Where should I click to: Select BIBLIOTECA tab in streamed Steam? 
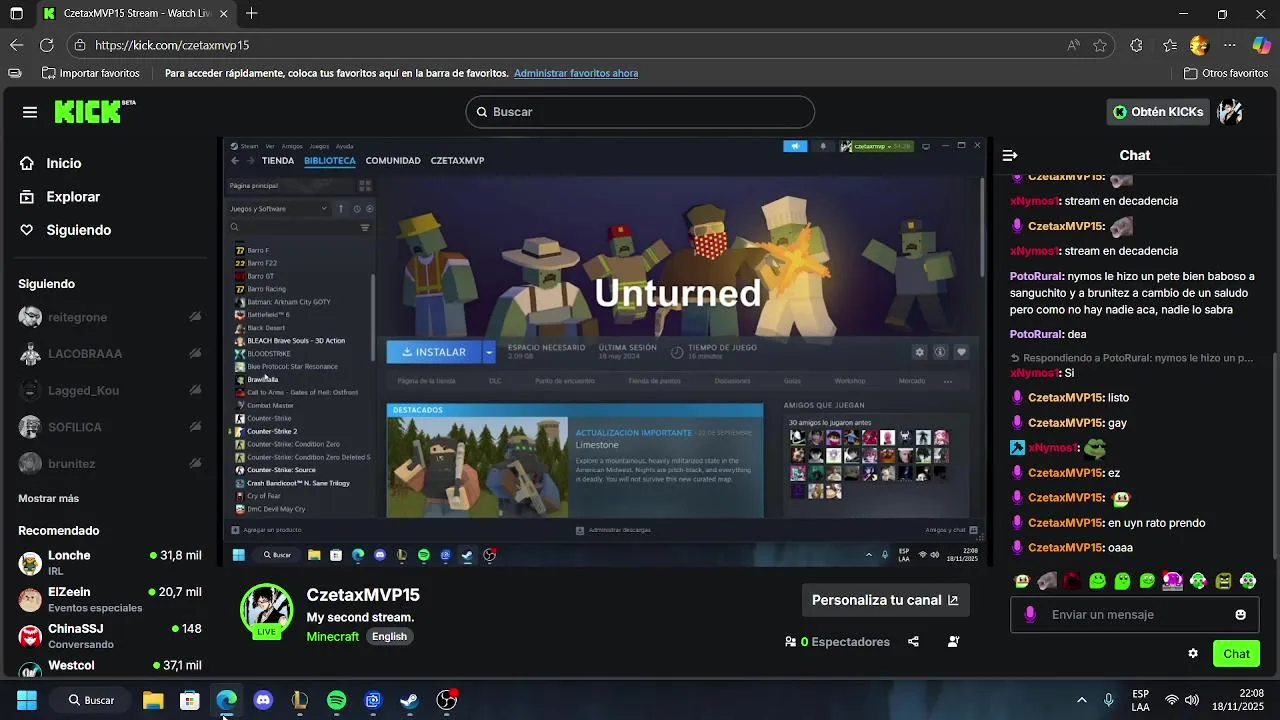pos(330,161)
